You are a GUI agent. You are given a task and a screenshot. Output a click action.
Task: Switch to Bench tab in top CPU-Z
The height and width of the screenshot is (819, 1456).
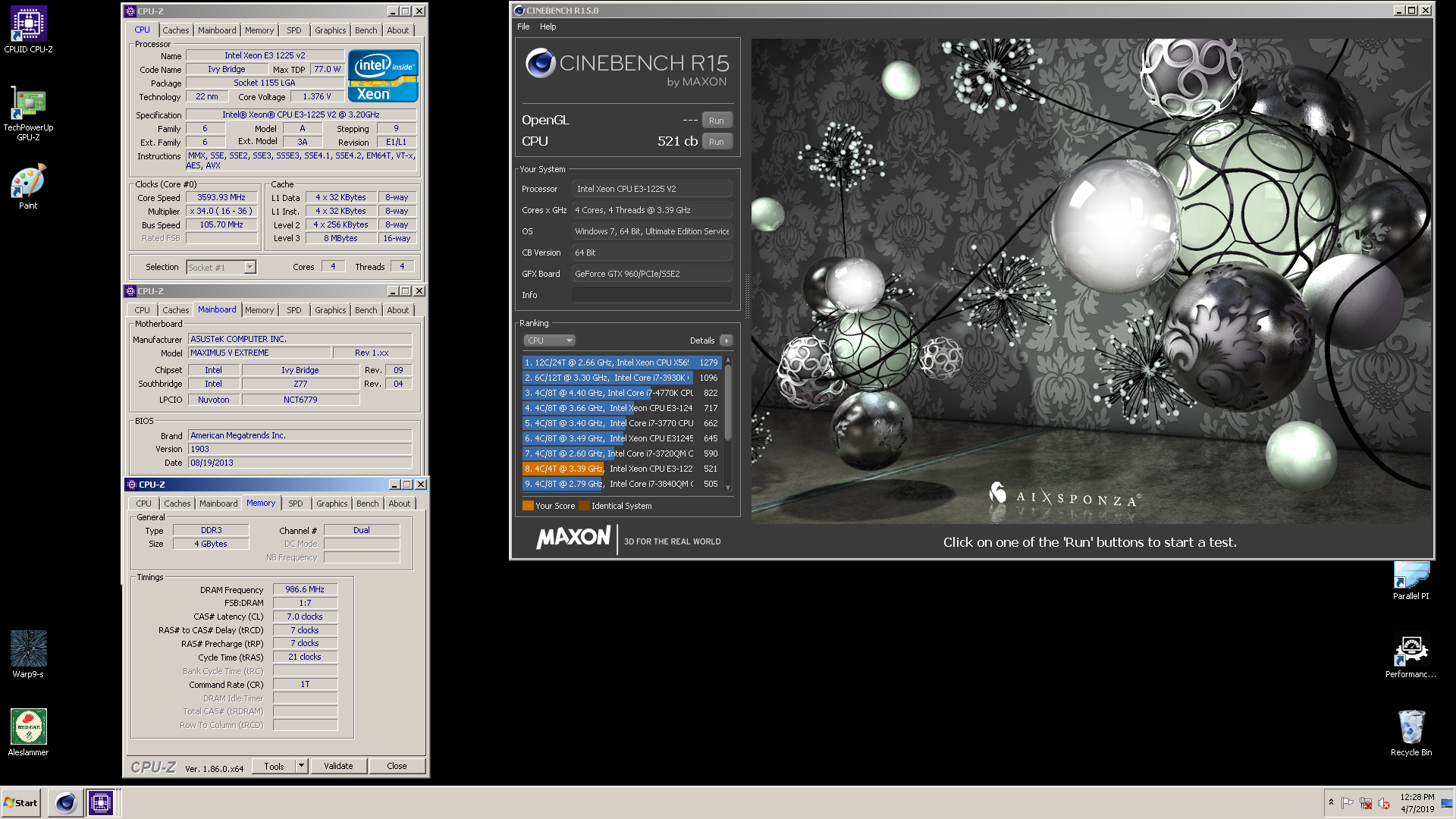click(x=366, y=30)
